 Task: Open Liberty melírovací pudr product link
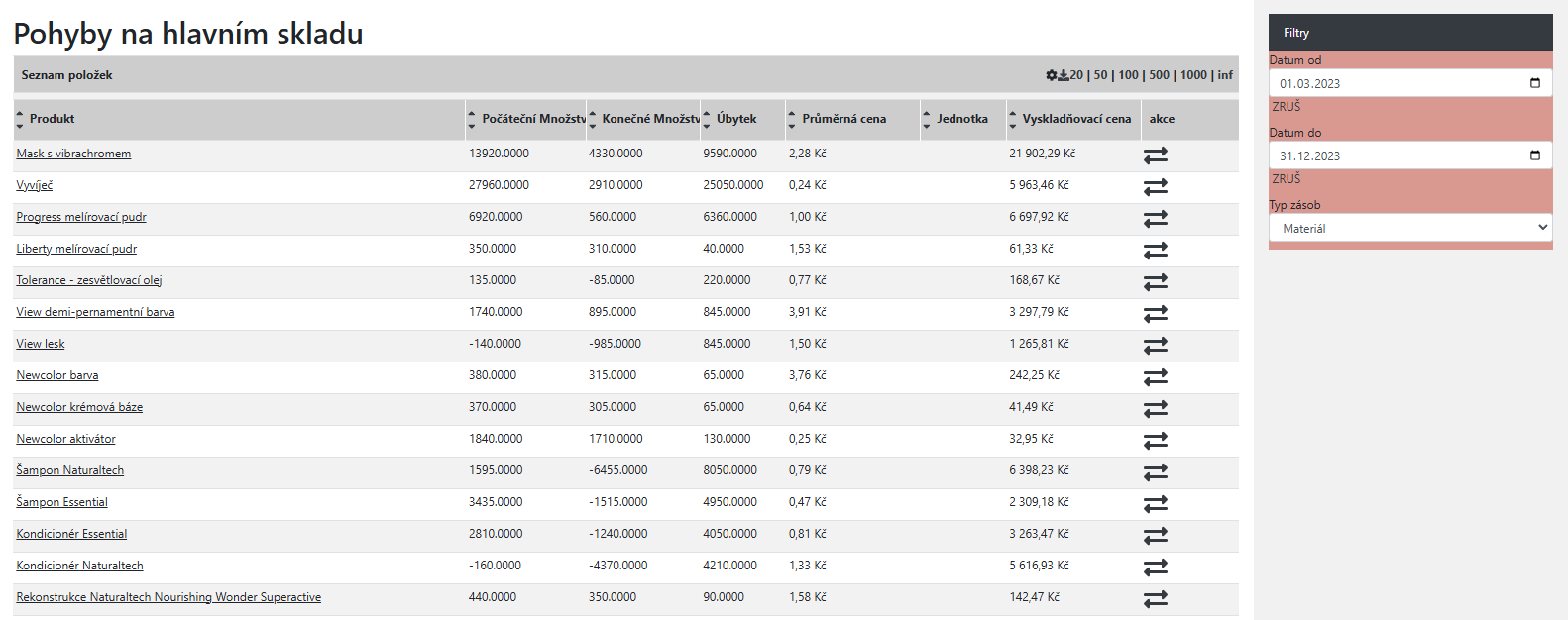pyautogui.click(x=76, y=249)
